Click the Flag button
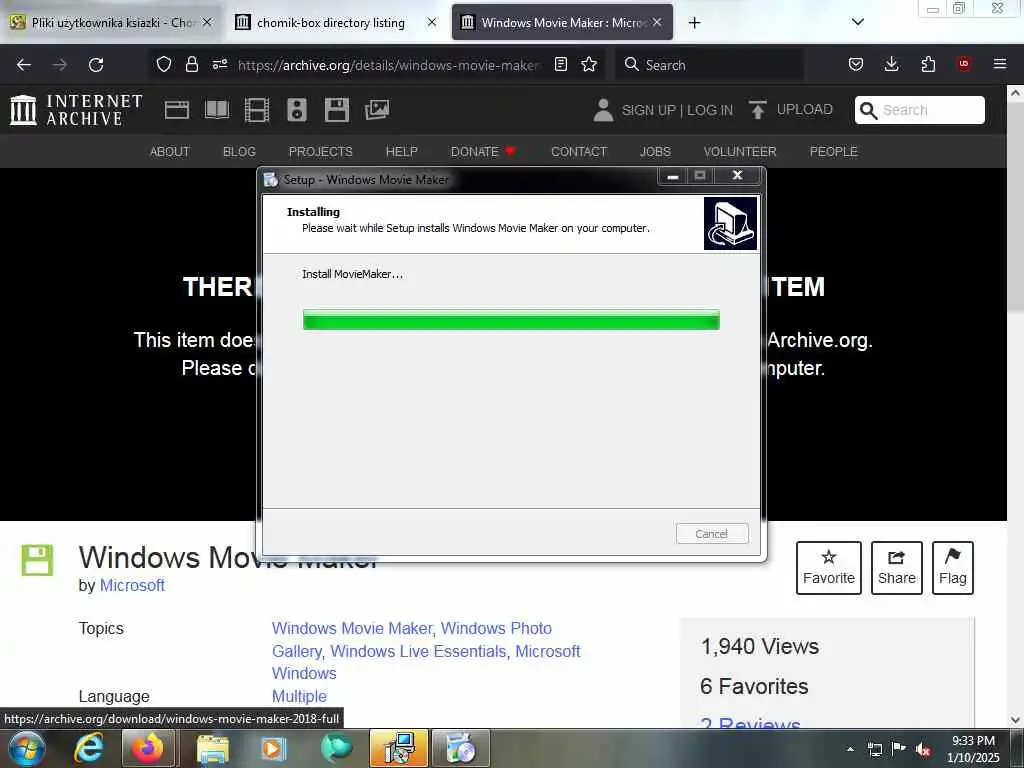Image resolution: width=1024 pixels, height=768 pixels. [x=953, y=568]
